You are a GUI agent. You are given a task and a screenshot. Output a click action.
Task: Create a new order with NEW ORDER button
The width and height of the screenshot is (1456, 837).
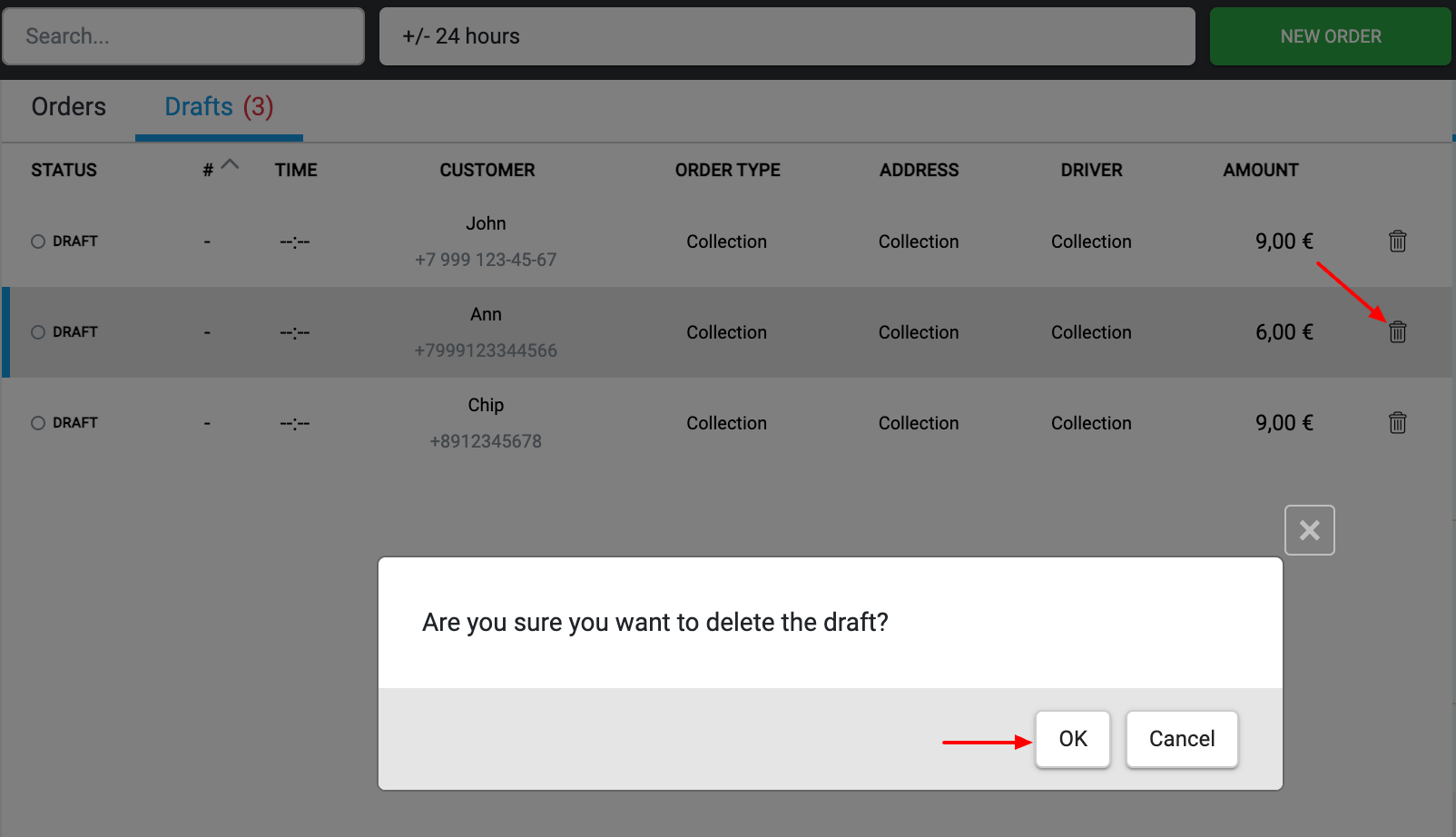[x=1330, y=36]
